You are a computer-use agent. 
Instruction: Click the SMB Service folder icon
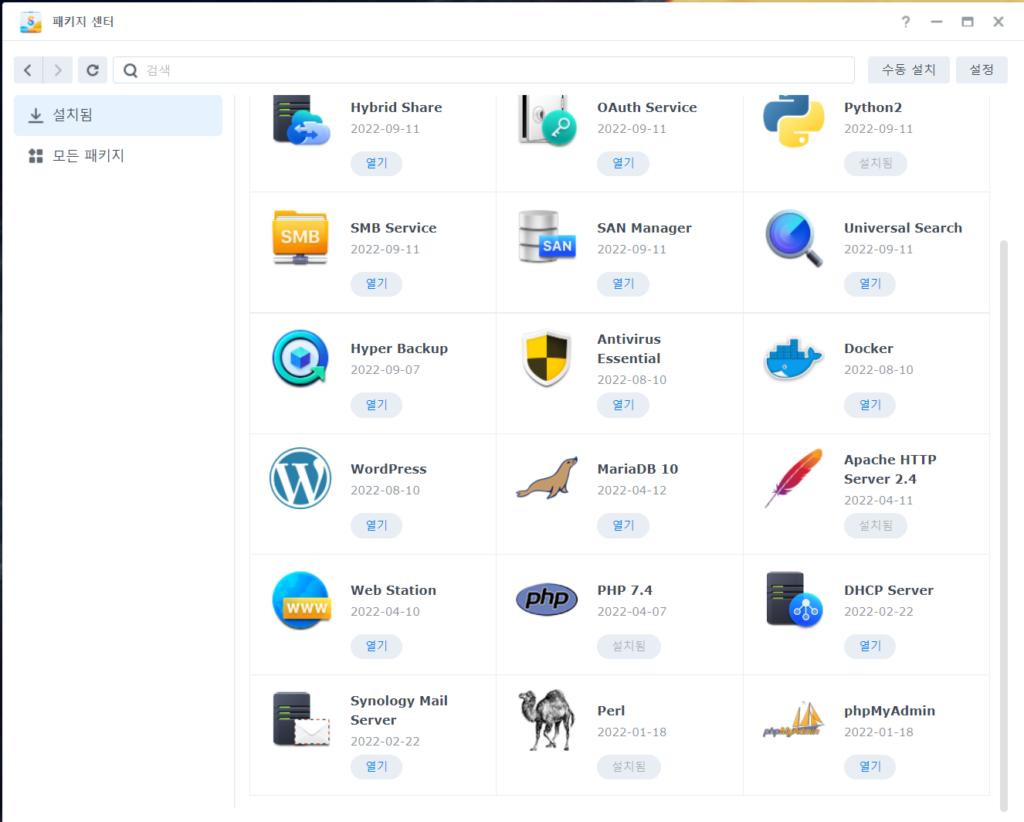[300, 238]
